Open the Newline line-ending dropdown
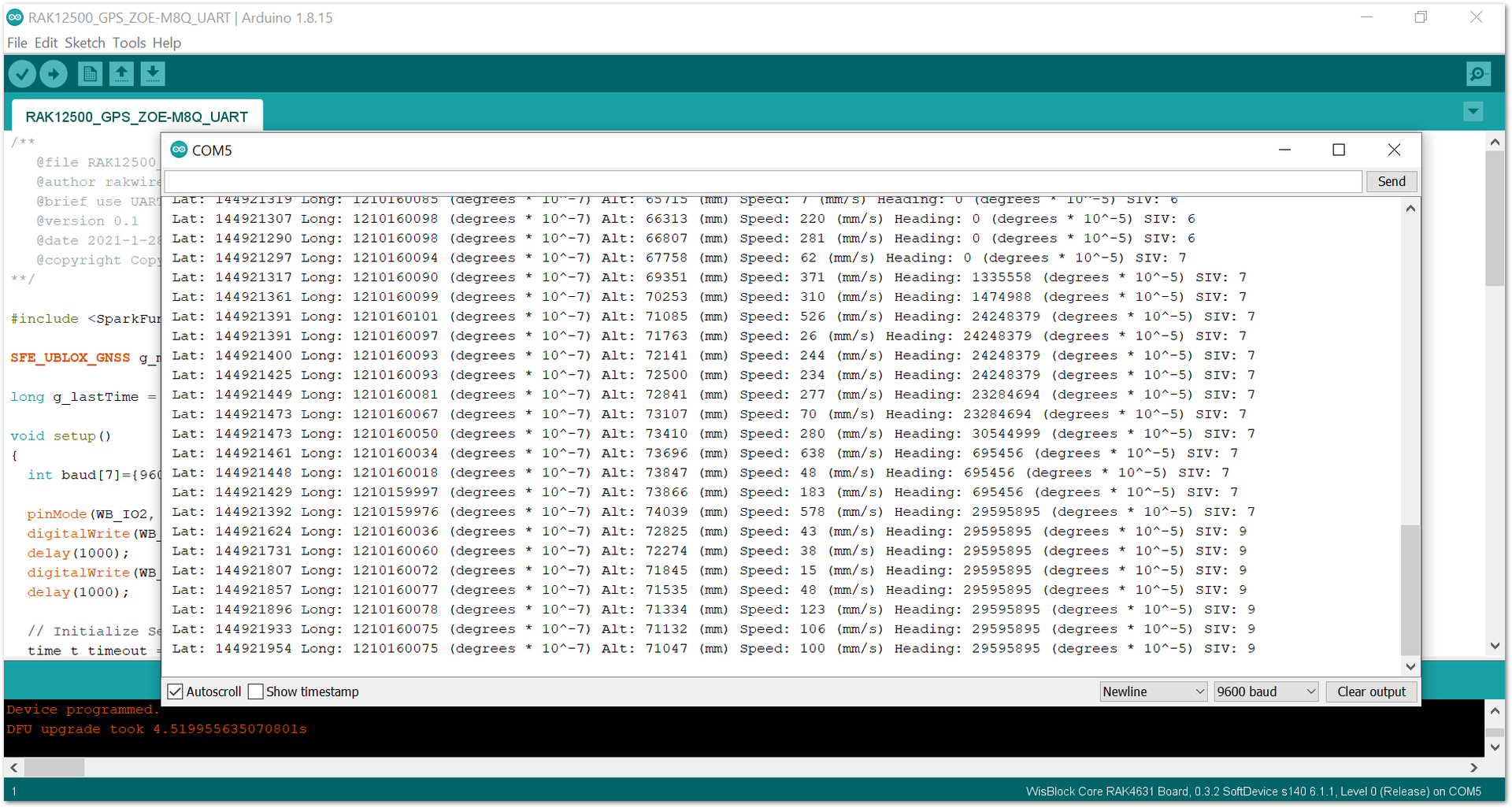Viewport: 1512px width, 808px height. point(1153,691)
